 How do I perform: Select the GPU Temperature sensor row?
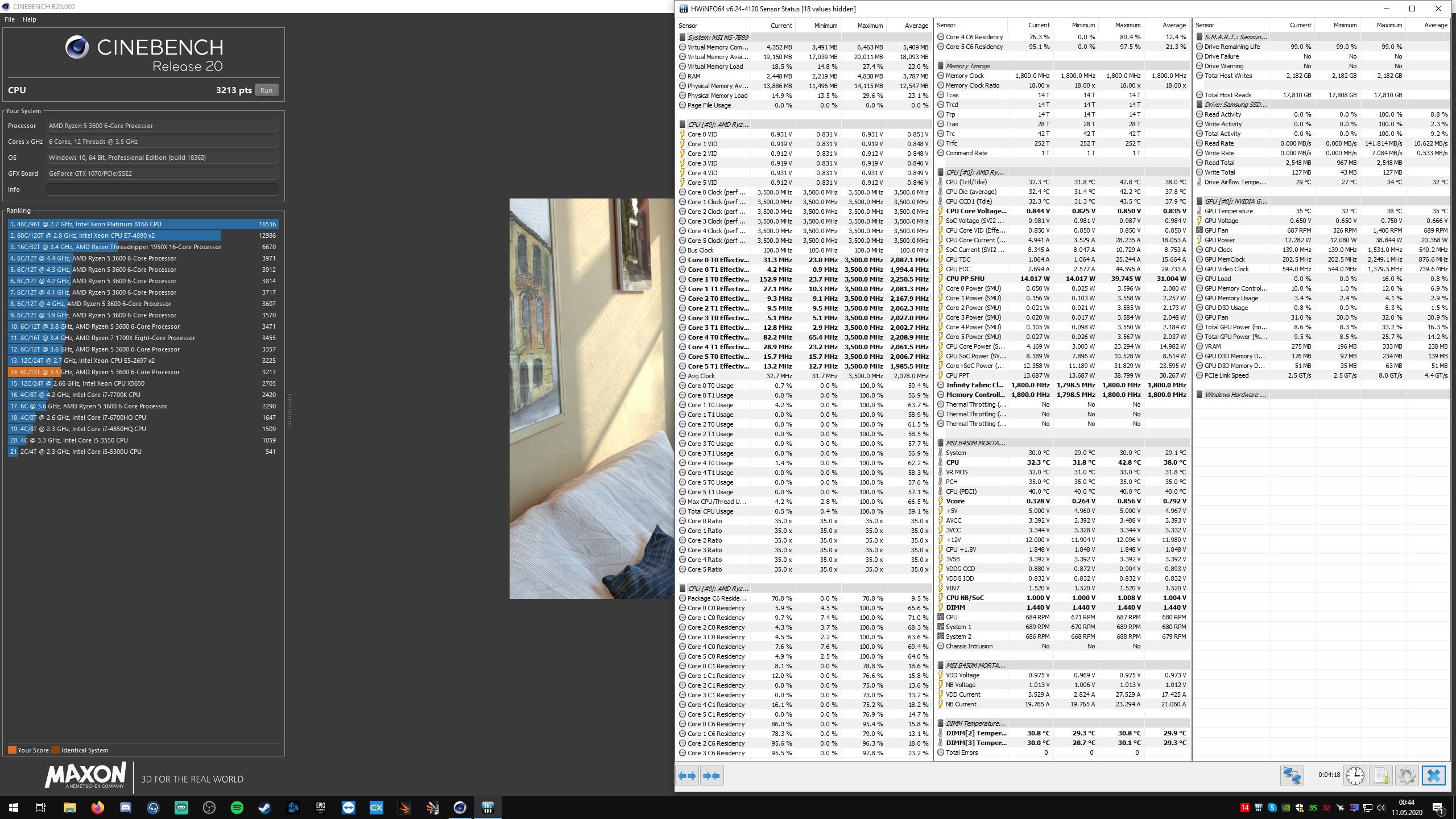(1321, 211)
